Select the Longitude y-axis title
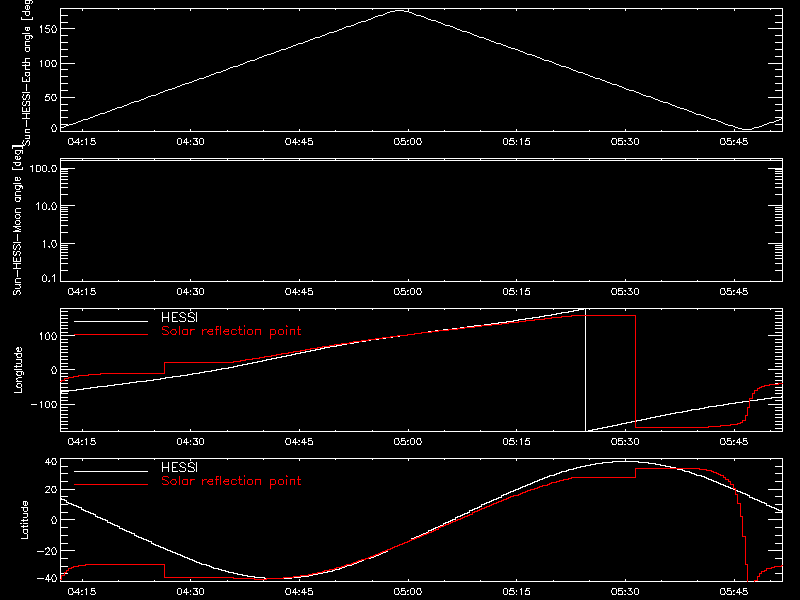800x600 pixels. point(18,370)
